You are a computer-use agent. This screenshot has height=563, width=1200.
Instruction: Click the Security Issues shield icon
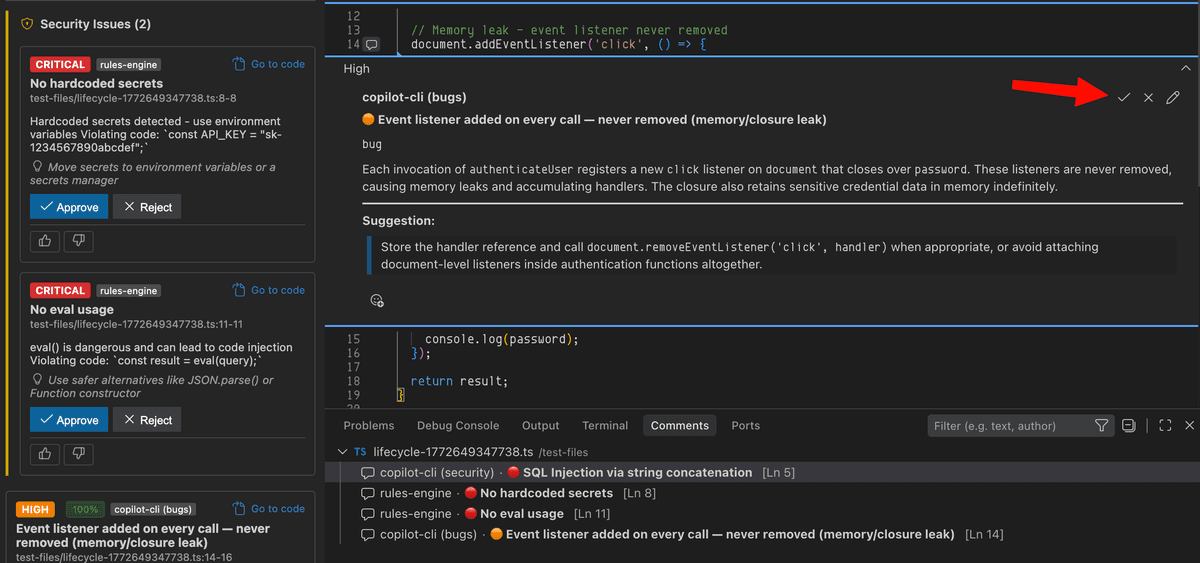[x=27, y=23]
